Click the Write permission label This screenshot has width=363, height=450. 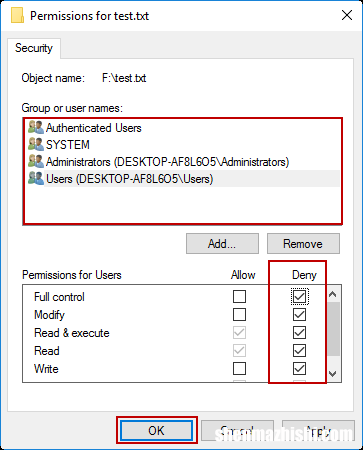[x=46, y=369]
